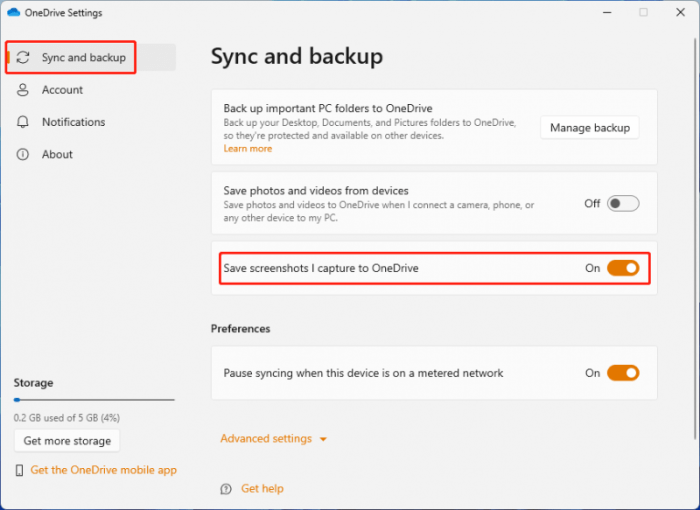Open the Learn more link

248,149
